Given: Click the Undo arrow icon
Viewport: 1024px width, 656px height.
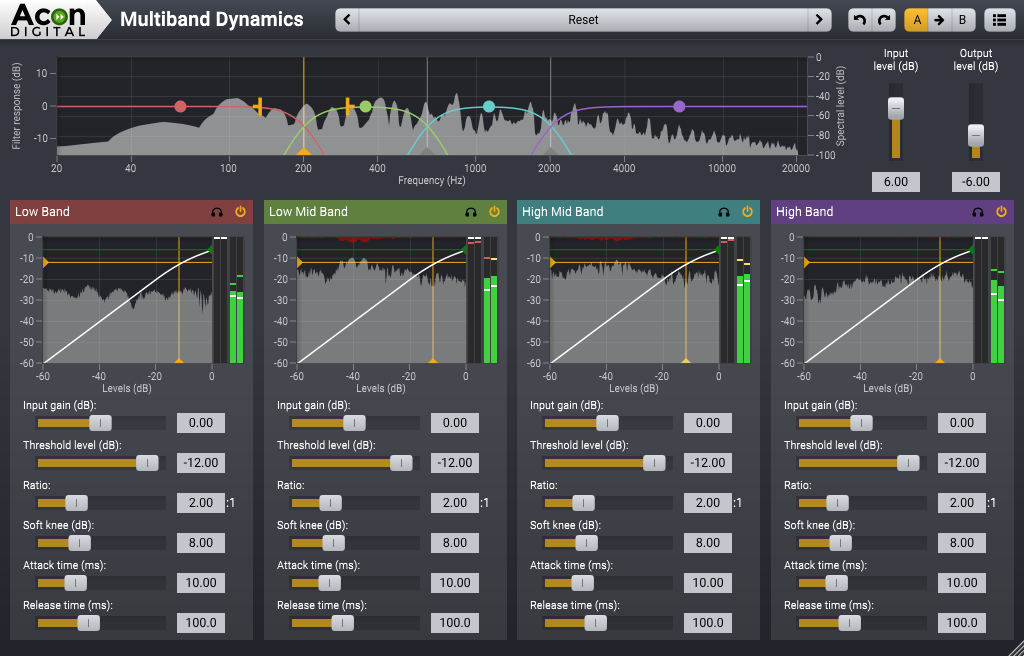Looking at the screenshot, I should (859, 19).
